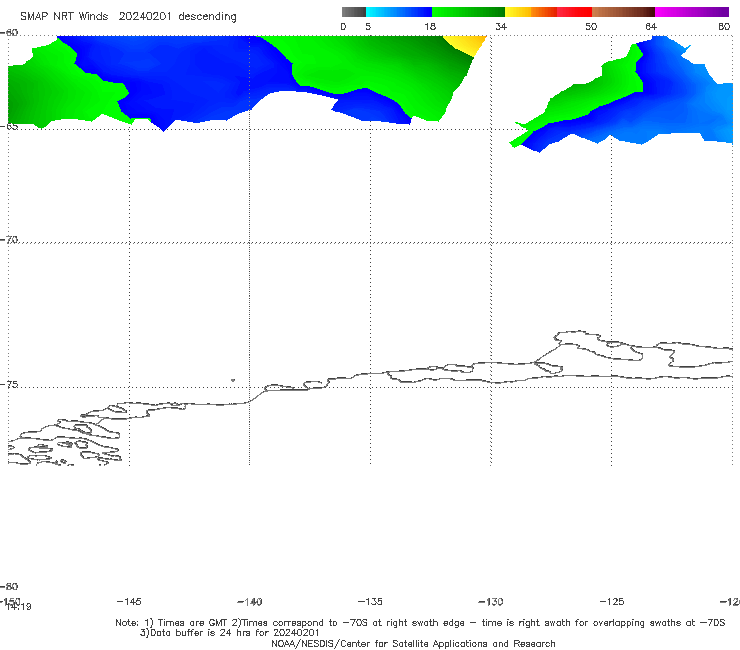This screenshot has height=650, width=740.
Task: Click the green 18-34 segment of color bar
Action: tap(468, 12)
